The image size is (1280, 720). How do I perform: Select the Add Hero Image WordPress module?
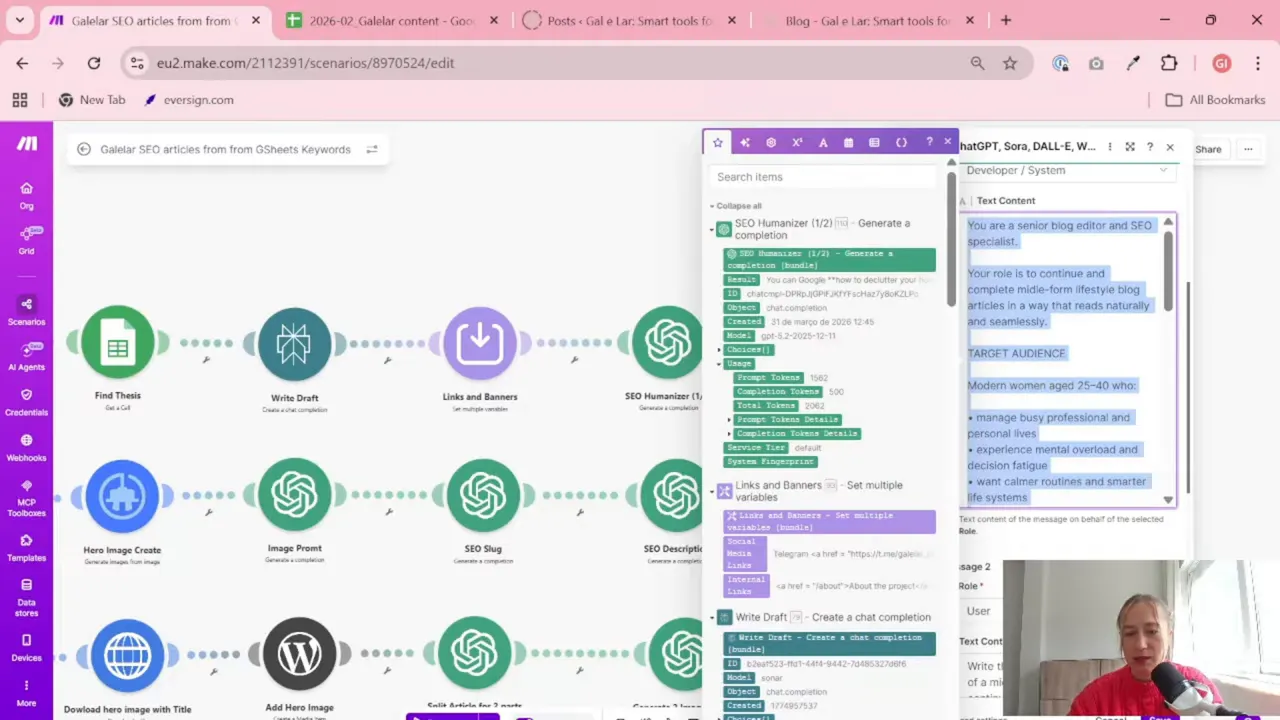tap(299, 654)
